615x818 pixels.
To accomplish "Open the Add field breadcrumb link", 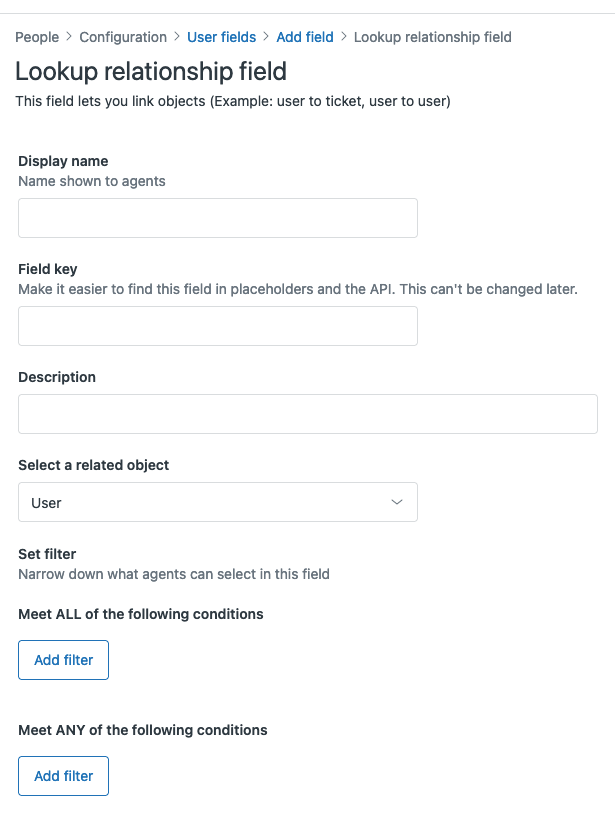I will coord(305,37).
